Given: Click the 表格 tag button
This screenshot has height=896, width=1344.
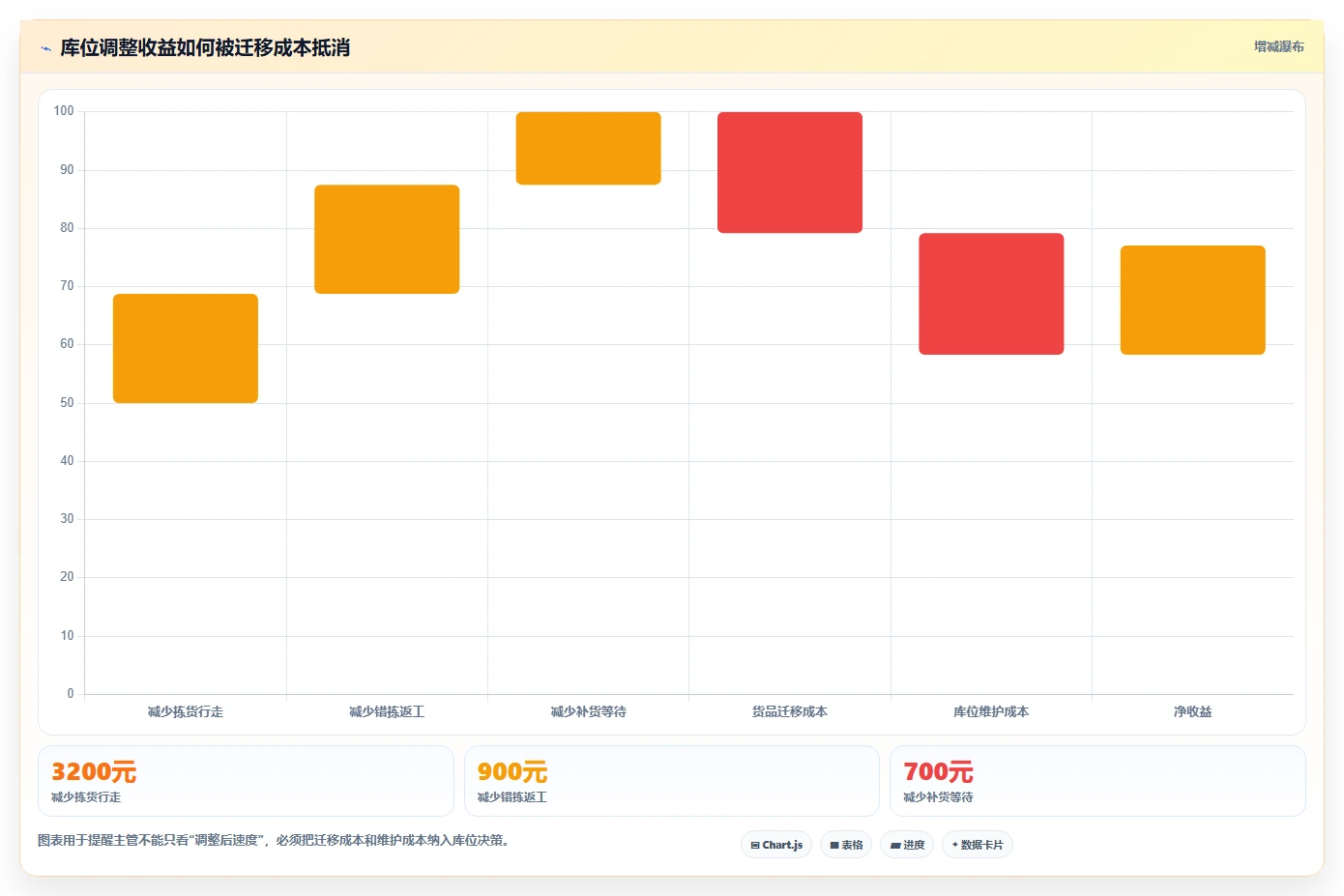Looking at the screenshot, I should pyautogui.click(x=846, y=845).
